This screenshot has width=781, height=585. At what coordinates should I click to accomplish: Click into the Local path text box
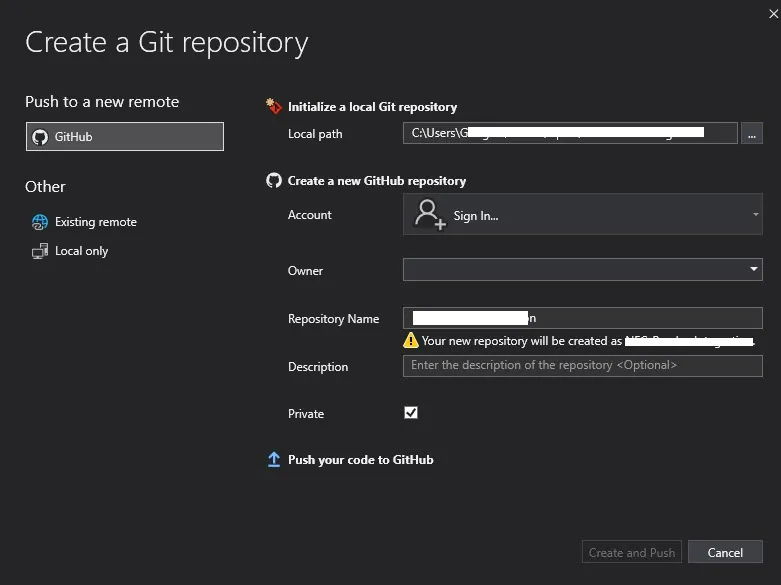coord(570,133)
